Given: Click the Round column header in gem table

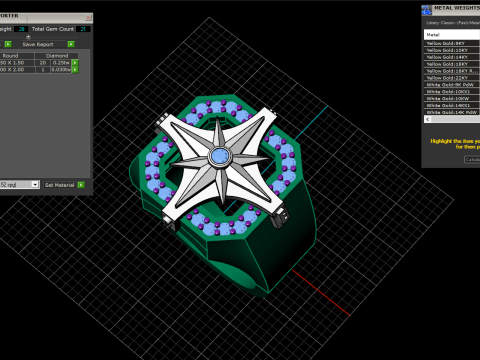Looking at the screenshot, I should [17, 56].
